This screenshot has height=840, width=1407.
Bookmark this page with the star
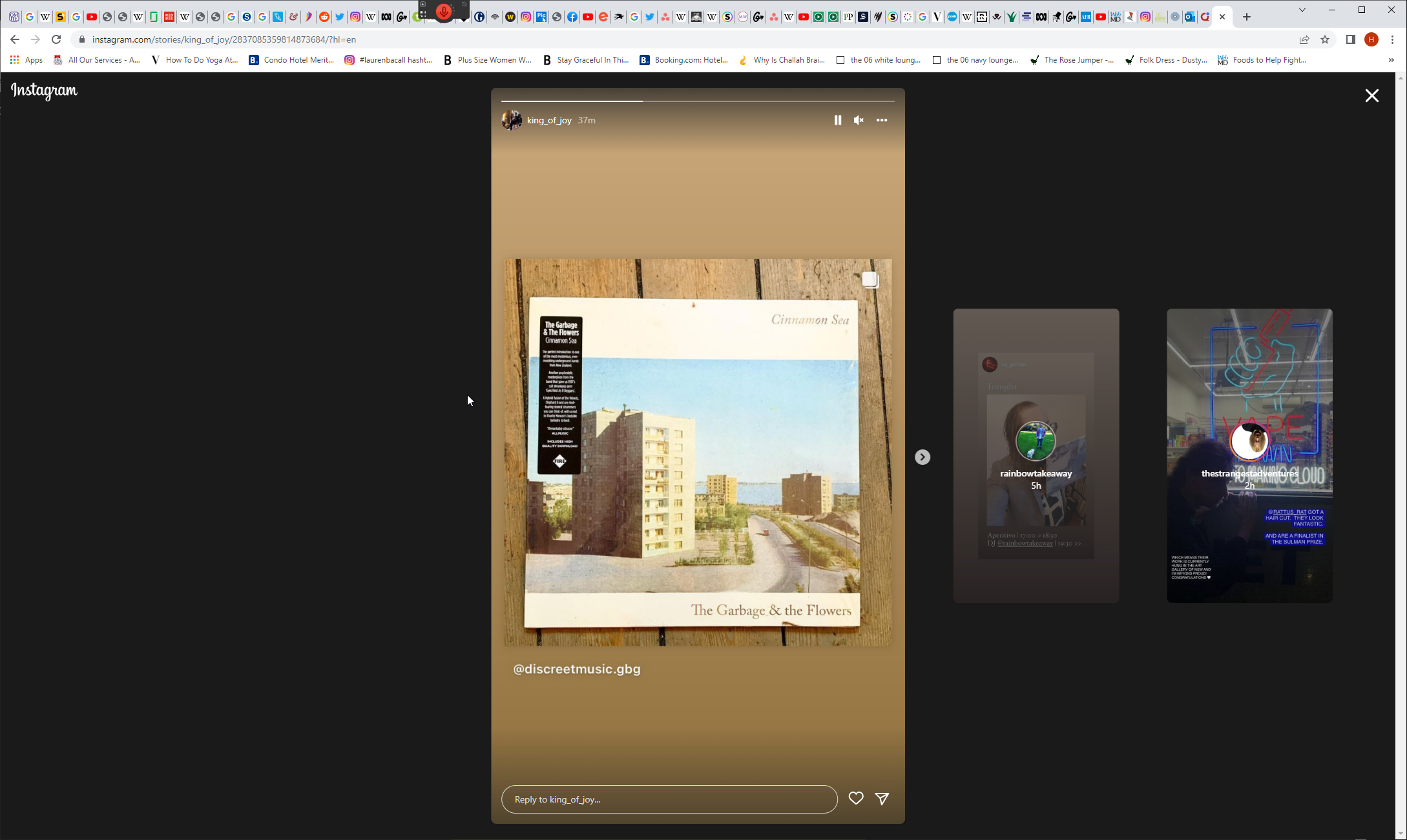(x=1325, y=39)
